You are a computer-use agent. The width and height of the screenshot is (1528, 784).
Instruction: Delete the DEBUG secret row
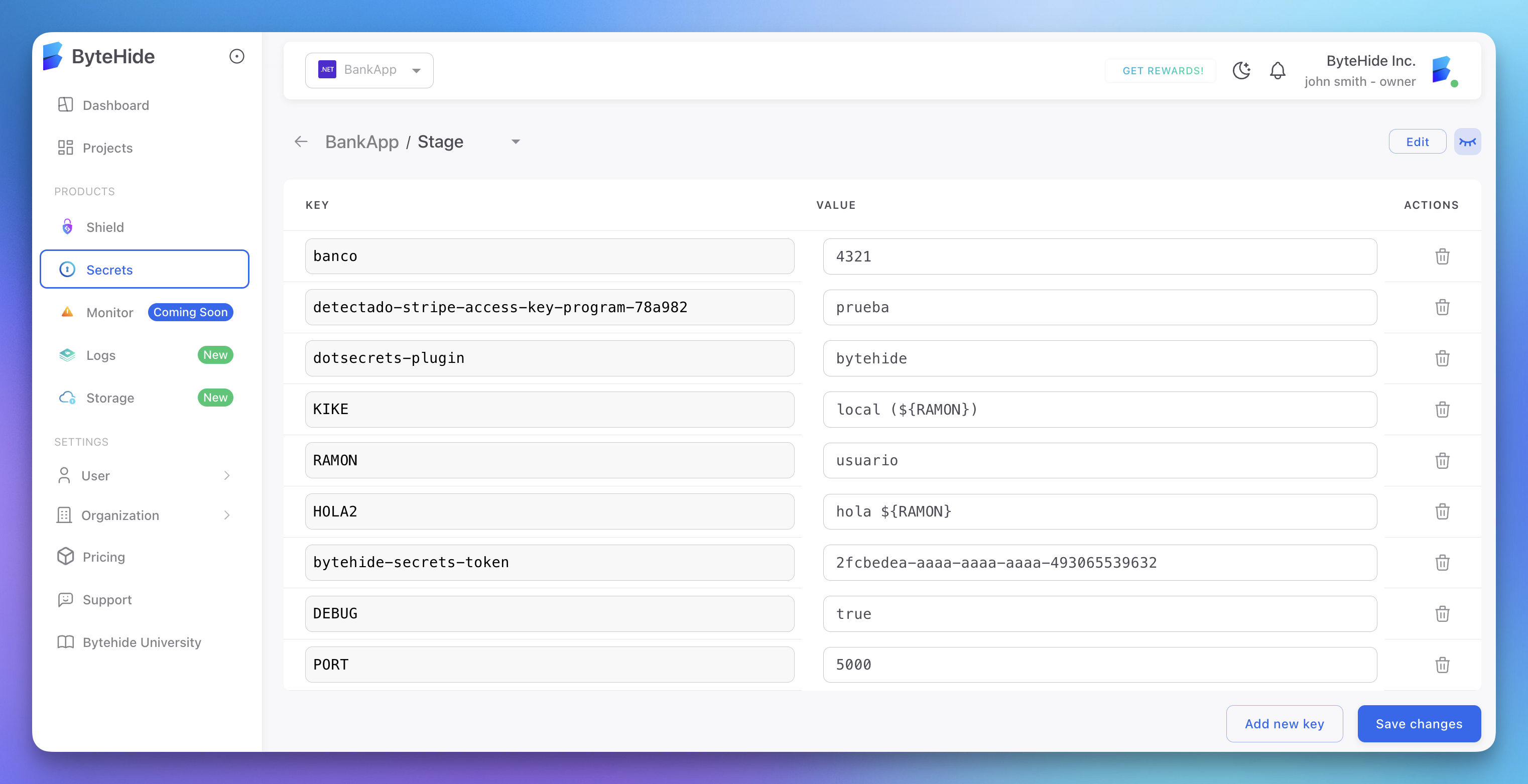(1442, 614)
